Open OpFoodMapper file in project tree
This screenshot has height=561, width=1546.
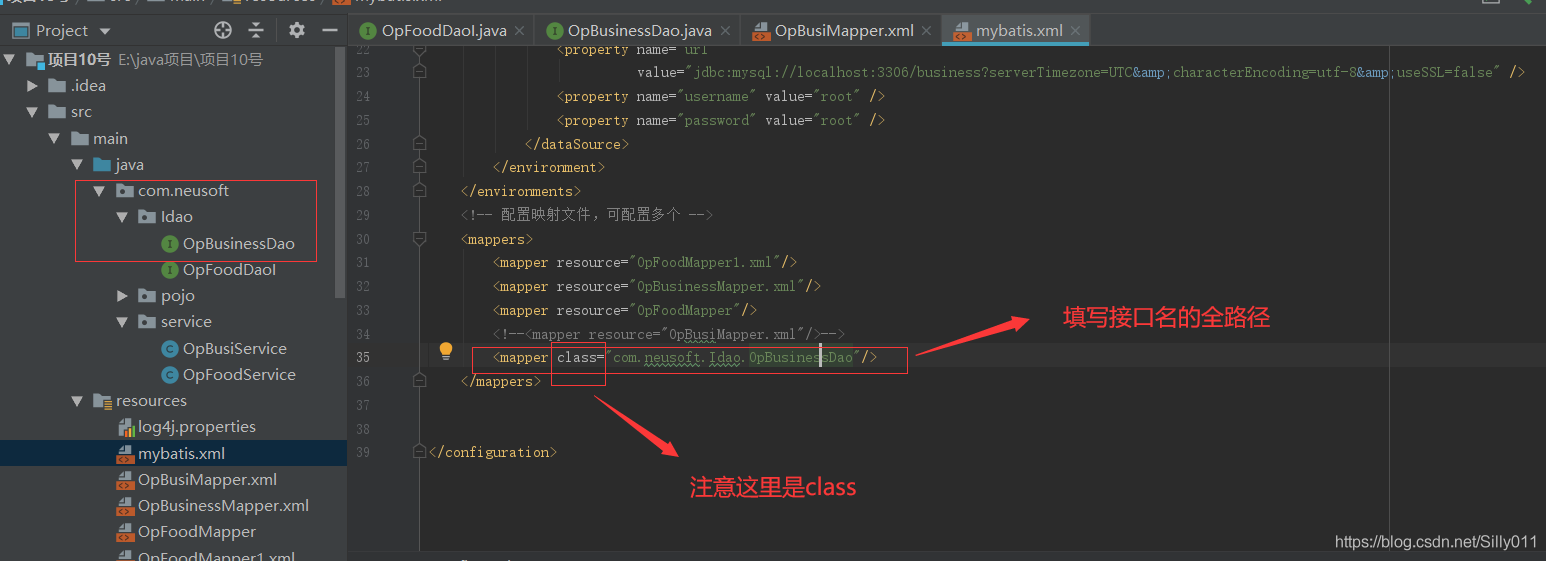197,532
